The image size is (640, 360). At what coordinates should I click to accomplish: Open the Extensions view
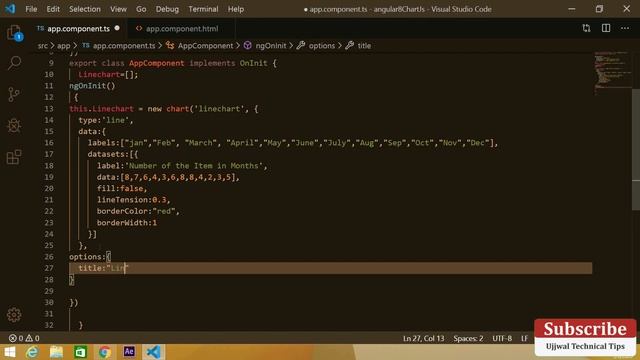pyautogui.click(x=14, y=157)
